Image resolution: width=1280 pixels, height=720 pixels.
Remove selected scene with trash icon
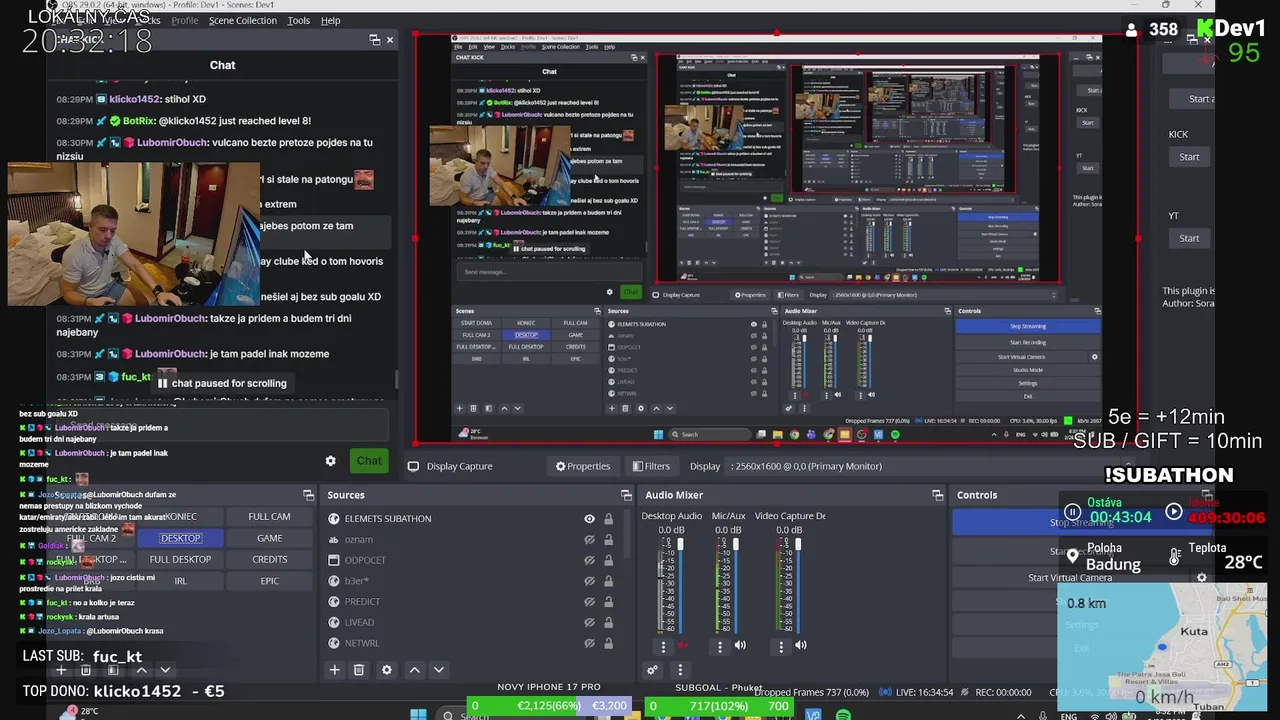pyautogui.click(x=86, y=670)
